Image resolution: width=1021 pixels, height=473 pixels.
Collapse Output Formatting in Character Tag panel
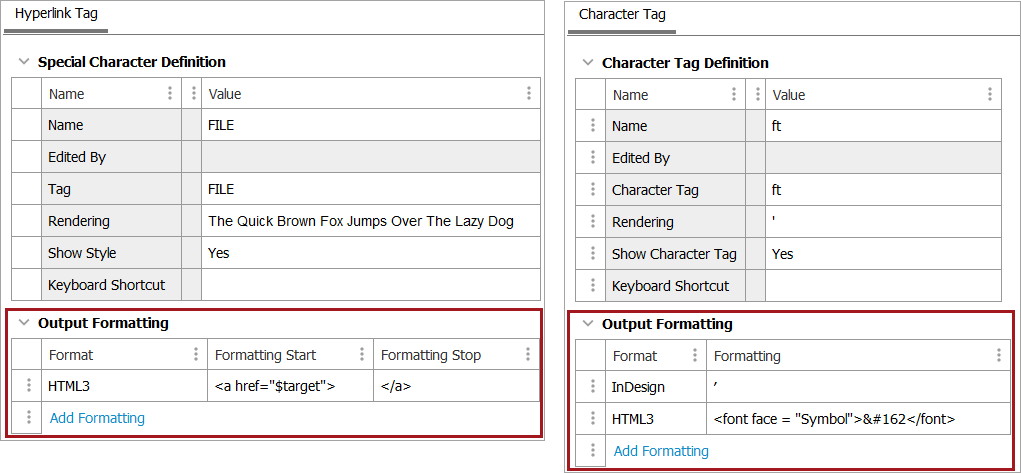tap(588, 324)
